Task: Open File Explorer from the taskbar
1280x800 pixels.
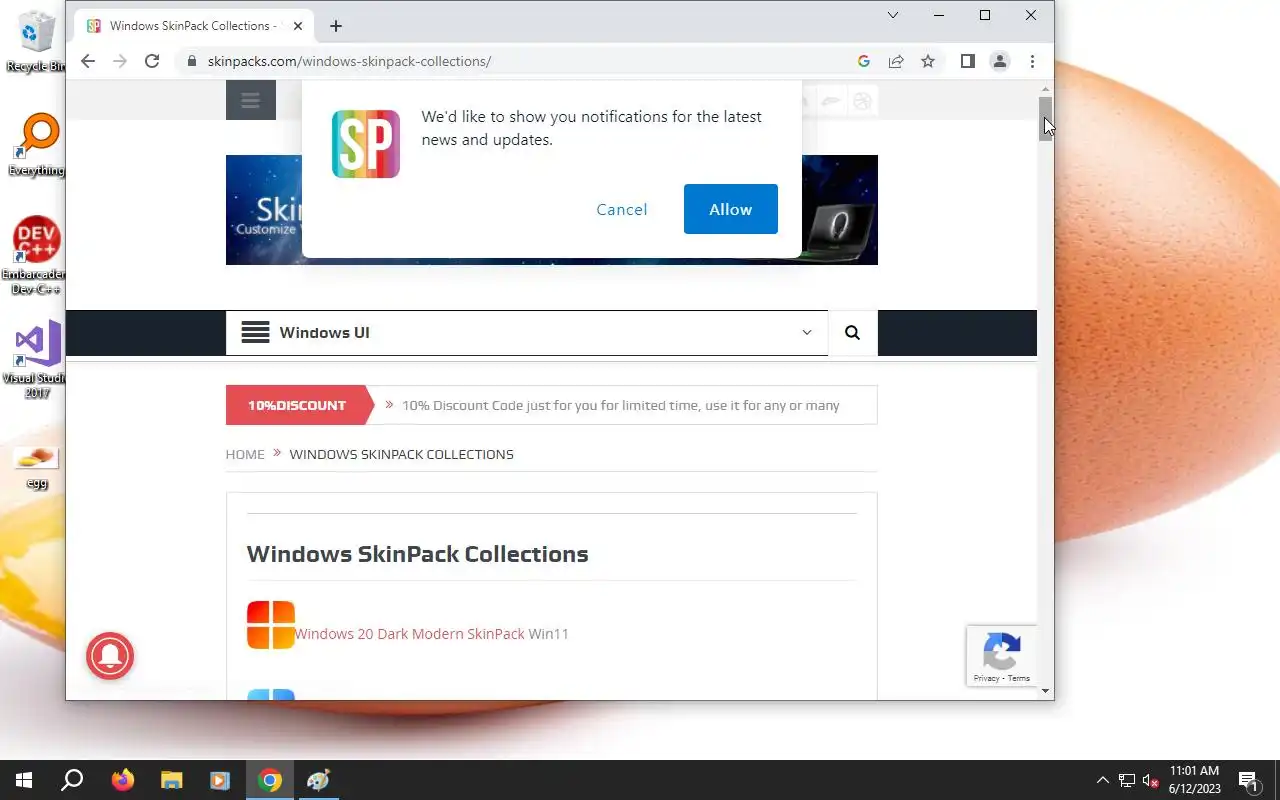Action: 171,780
